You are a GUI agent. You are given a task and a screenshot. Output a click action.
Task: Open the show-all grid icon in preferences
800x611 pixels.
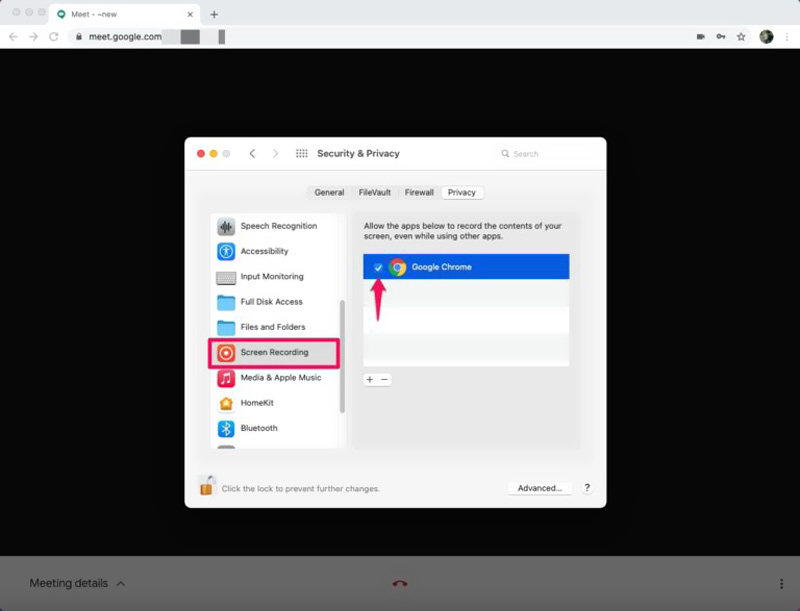pyautogui.click(x=302, y=154)
